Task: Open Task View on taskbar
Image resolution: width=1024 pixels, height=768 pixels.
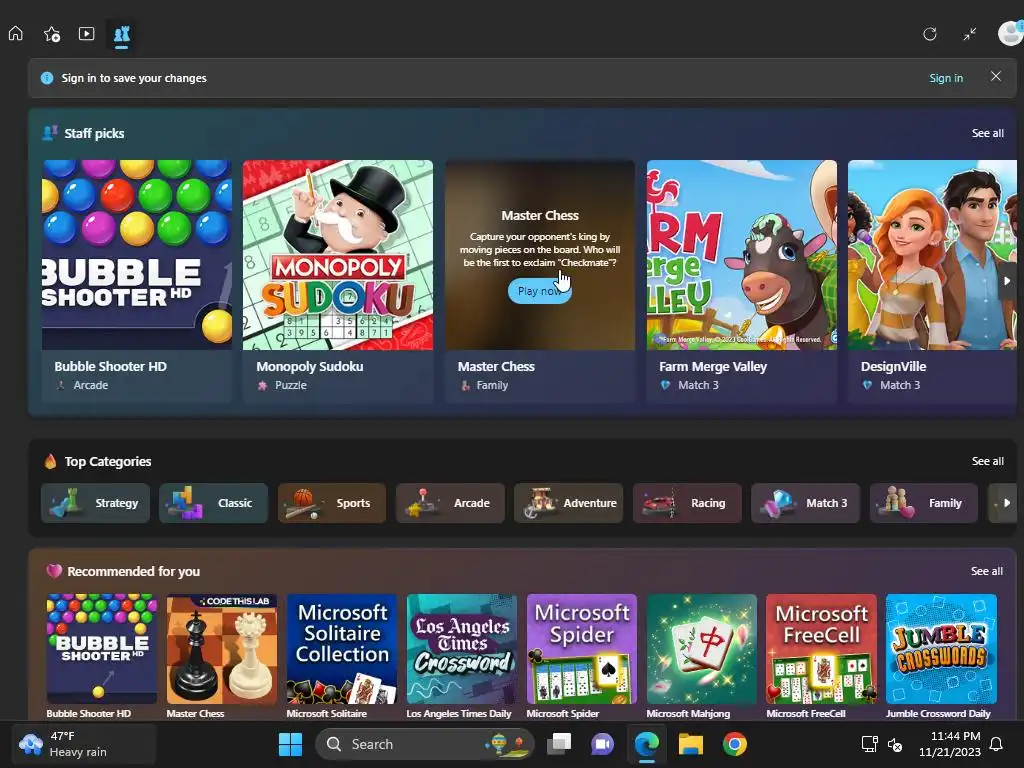Action: (559, 744)
